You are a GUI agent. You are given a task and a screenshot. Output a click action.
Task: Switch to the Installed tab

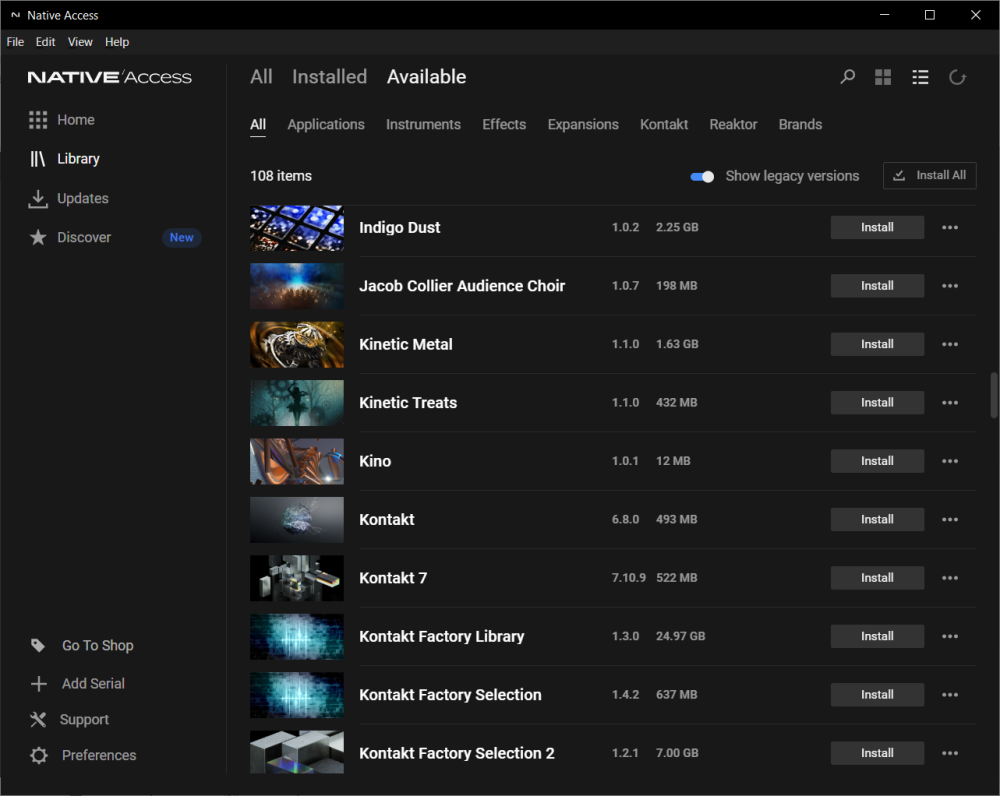point(329,77)
